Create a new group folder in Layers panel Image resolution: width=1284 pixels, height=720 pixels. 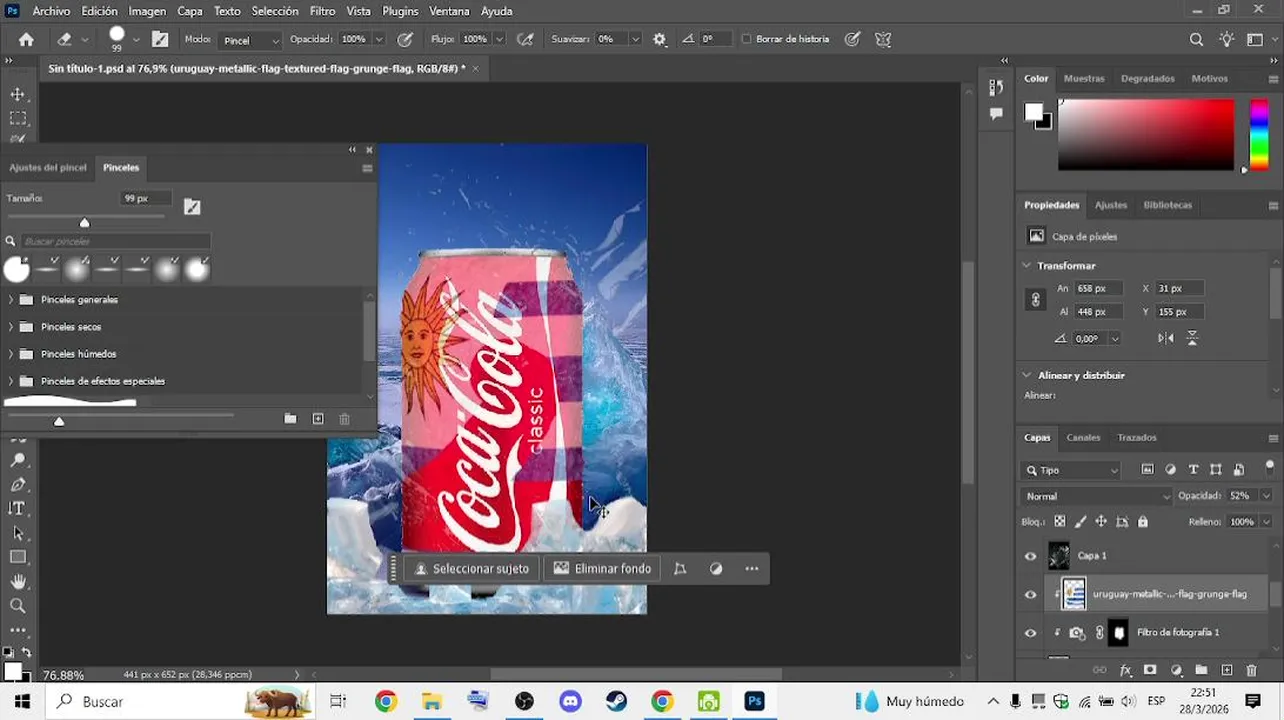pyautogui.click(x=1201, y=670)
